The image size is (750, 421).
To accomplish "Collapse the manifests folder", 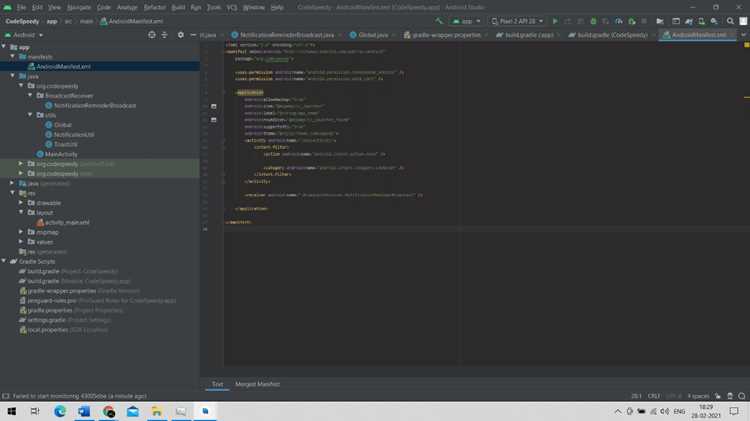I will tap(12, 56).
